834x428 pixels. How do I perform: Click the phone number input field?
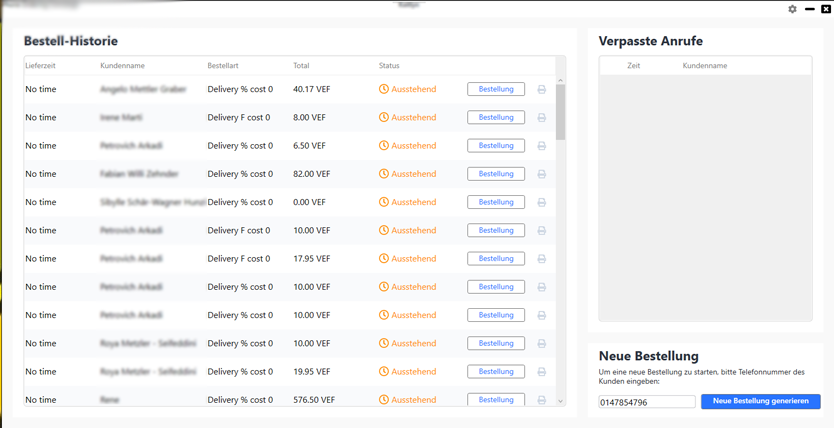[x=647, y=402]
